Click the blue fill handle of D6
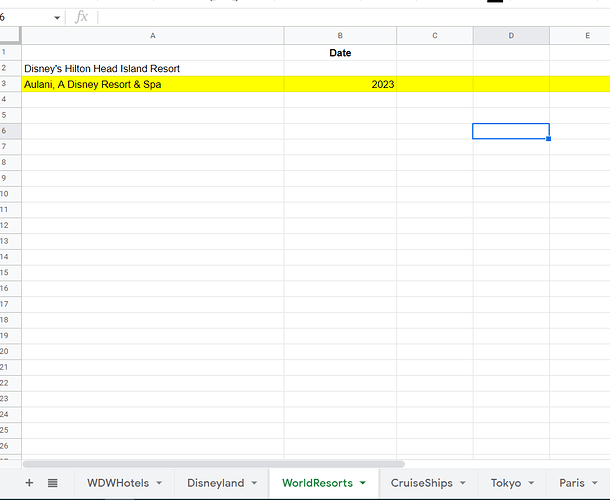 coord(549,139)
